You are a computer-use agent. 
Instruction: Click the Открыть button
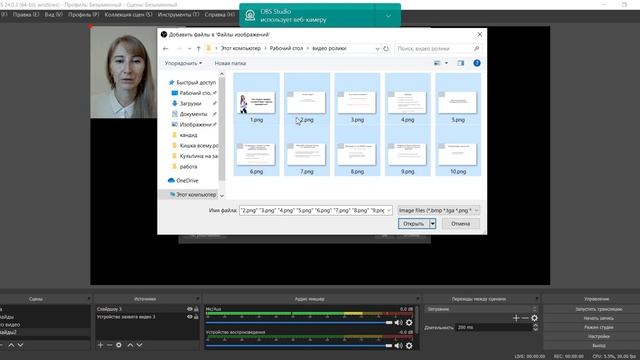[413, 224]
